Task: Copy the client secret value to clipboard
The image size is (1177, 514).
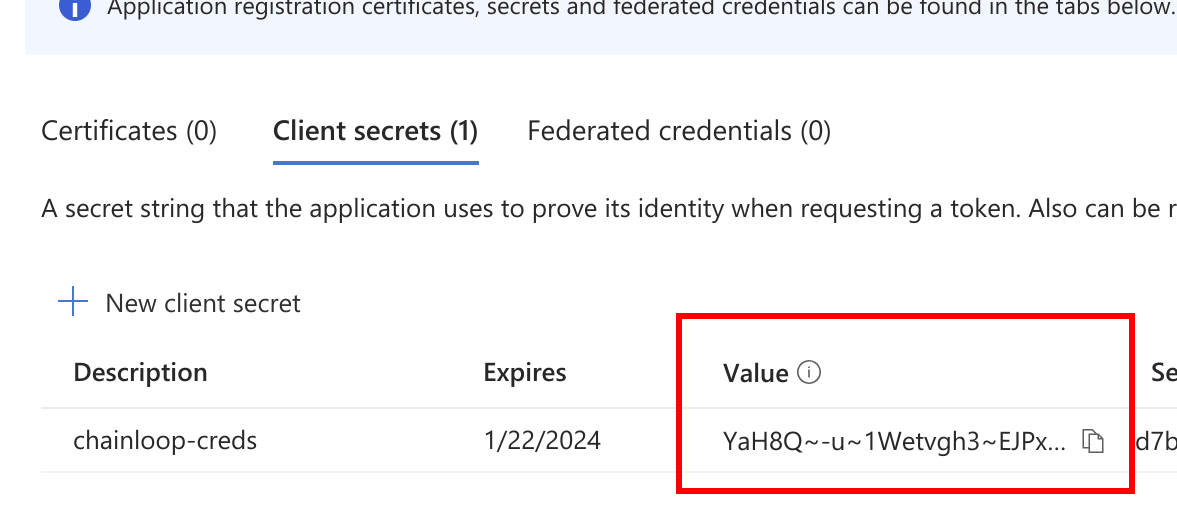Action: (x=1093, y=441)
